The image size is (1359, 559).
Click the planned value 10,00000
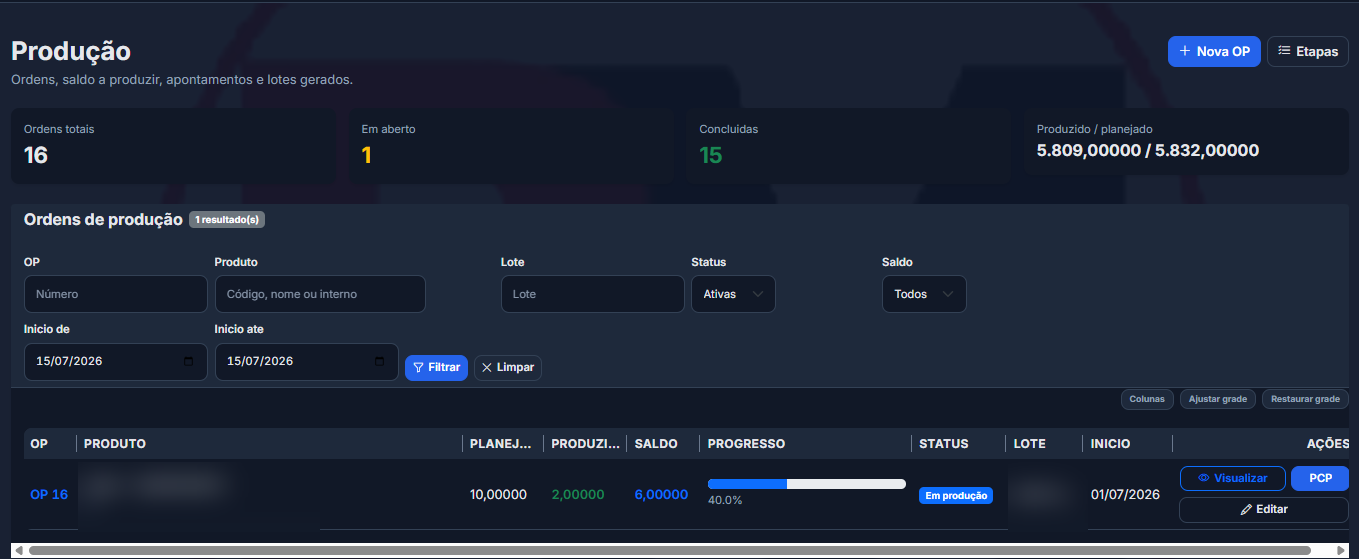(x=498, y=494)
